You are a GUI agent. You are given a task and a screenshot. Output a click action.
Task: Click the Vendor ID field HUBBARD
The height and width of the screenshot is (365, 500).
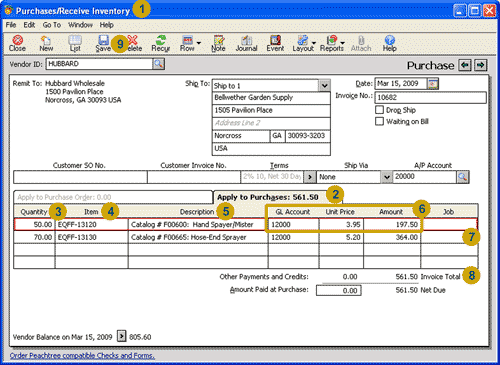pyautogui.click(x=99, y=64)
